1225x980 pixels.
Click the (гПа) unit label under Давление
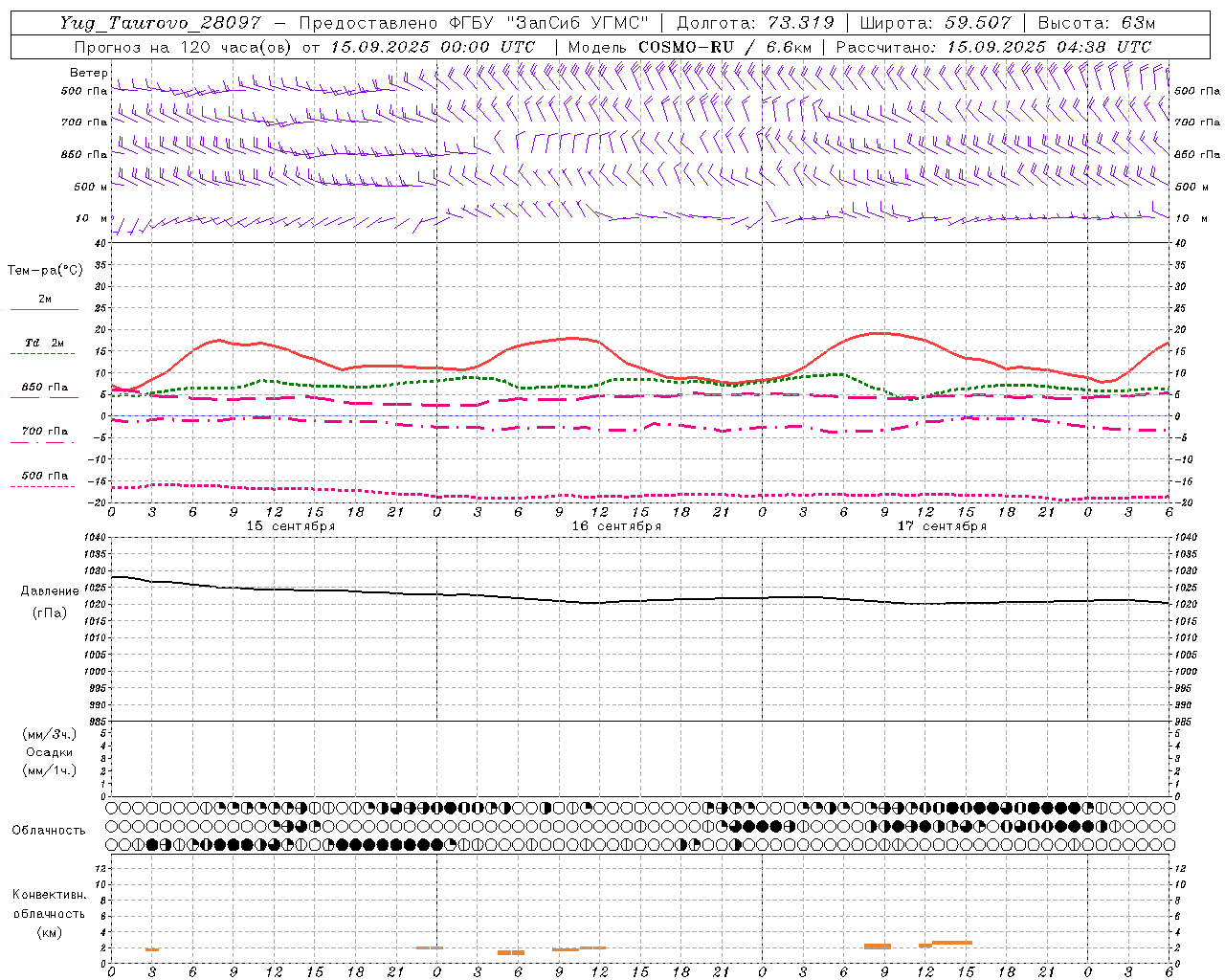point(50,613)
